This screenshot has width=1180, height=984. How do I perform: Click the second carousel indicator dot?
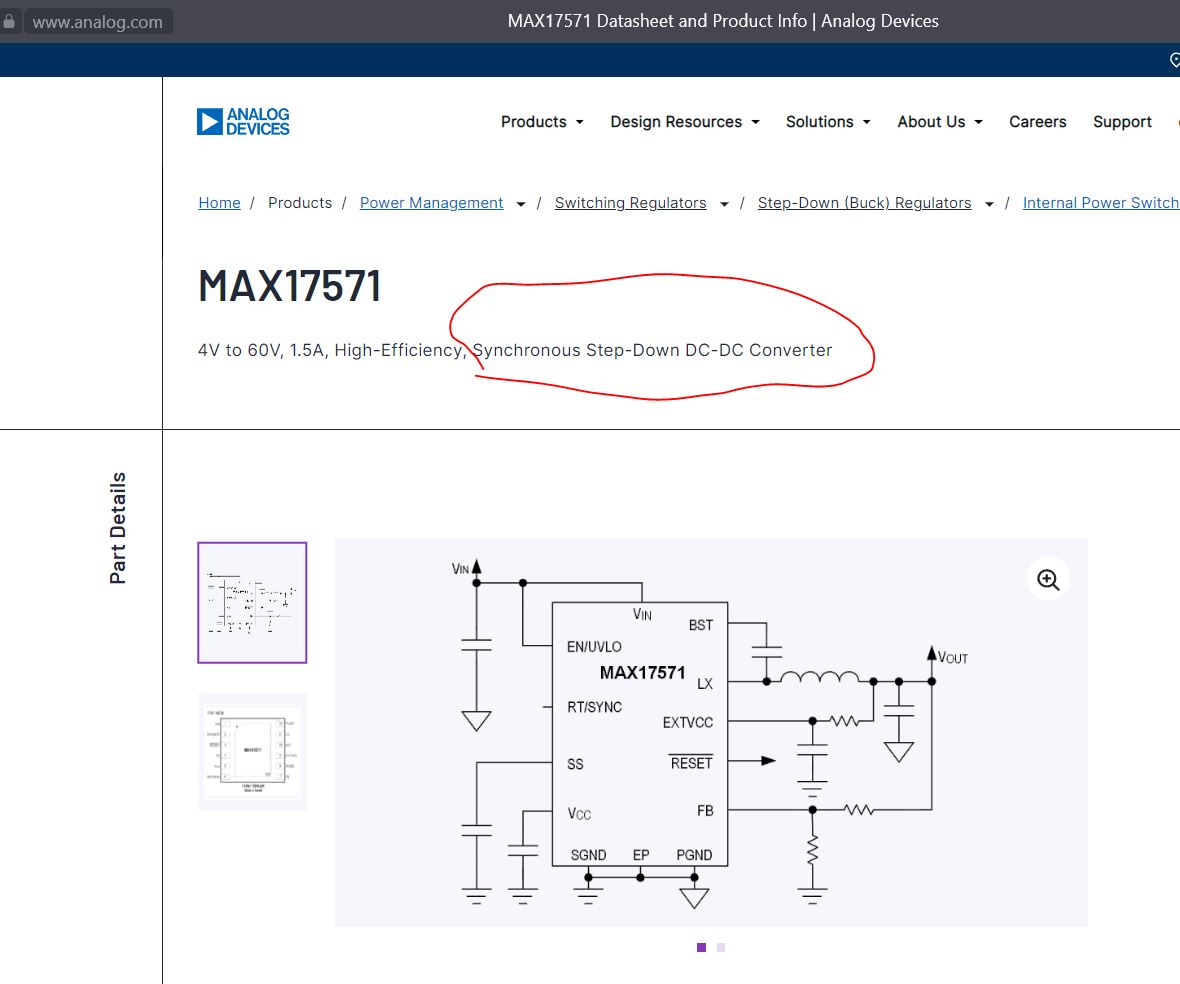(x=721, y=947)
